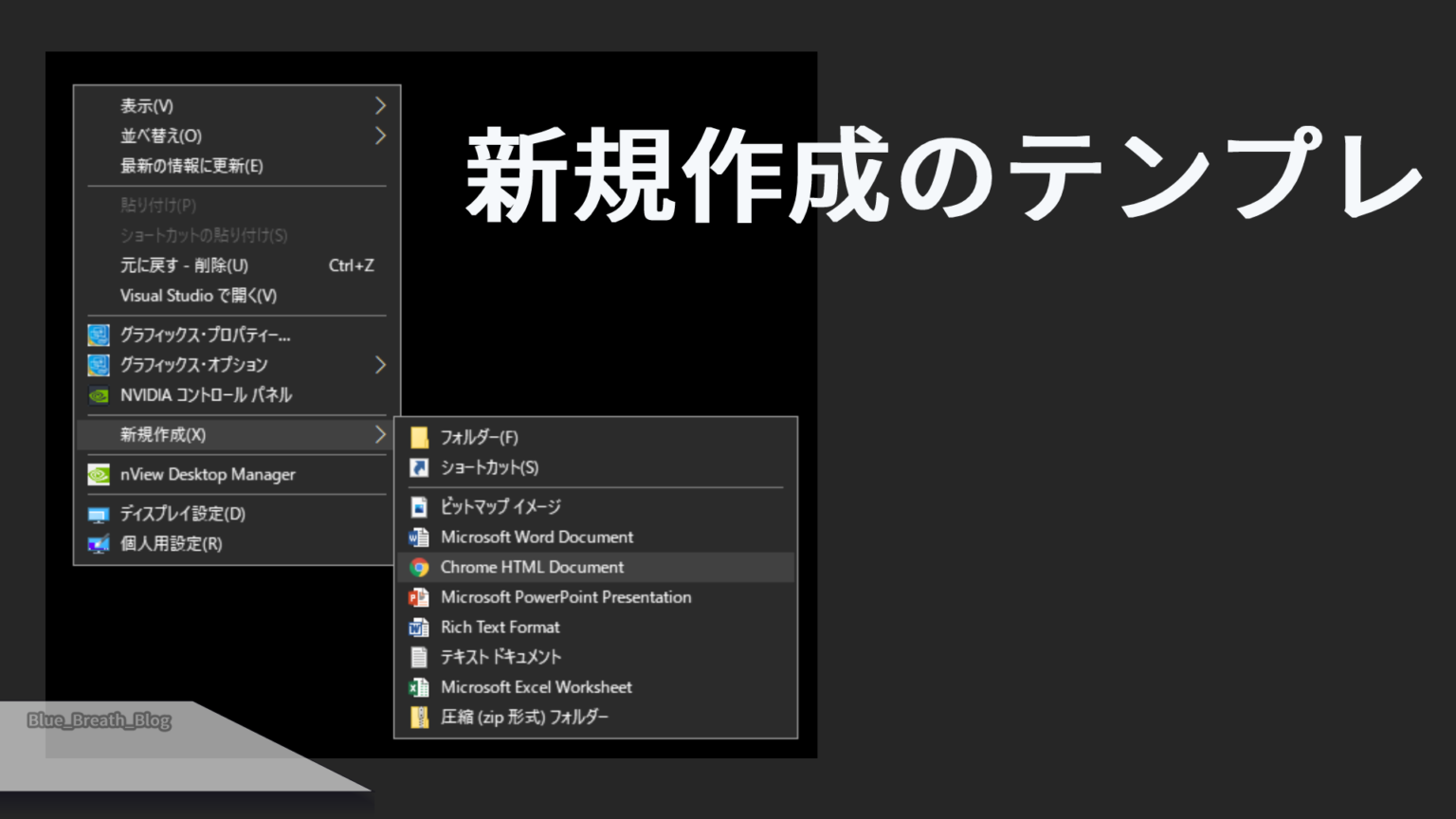This screenshot has width=1456, height=819.
Task: Select Visual Studio で開く(V)
Action: point(237,296)
